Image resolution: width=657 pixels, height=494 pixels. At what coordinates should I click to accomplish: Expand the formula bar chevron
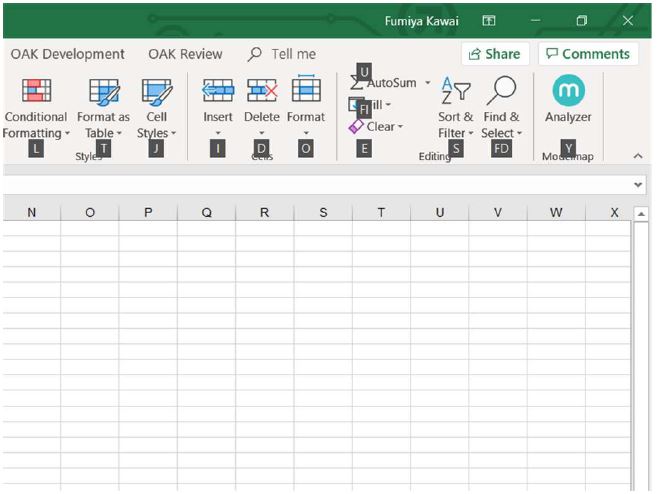[639, 185]
